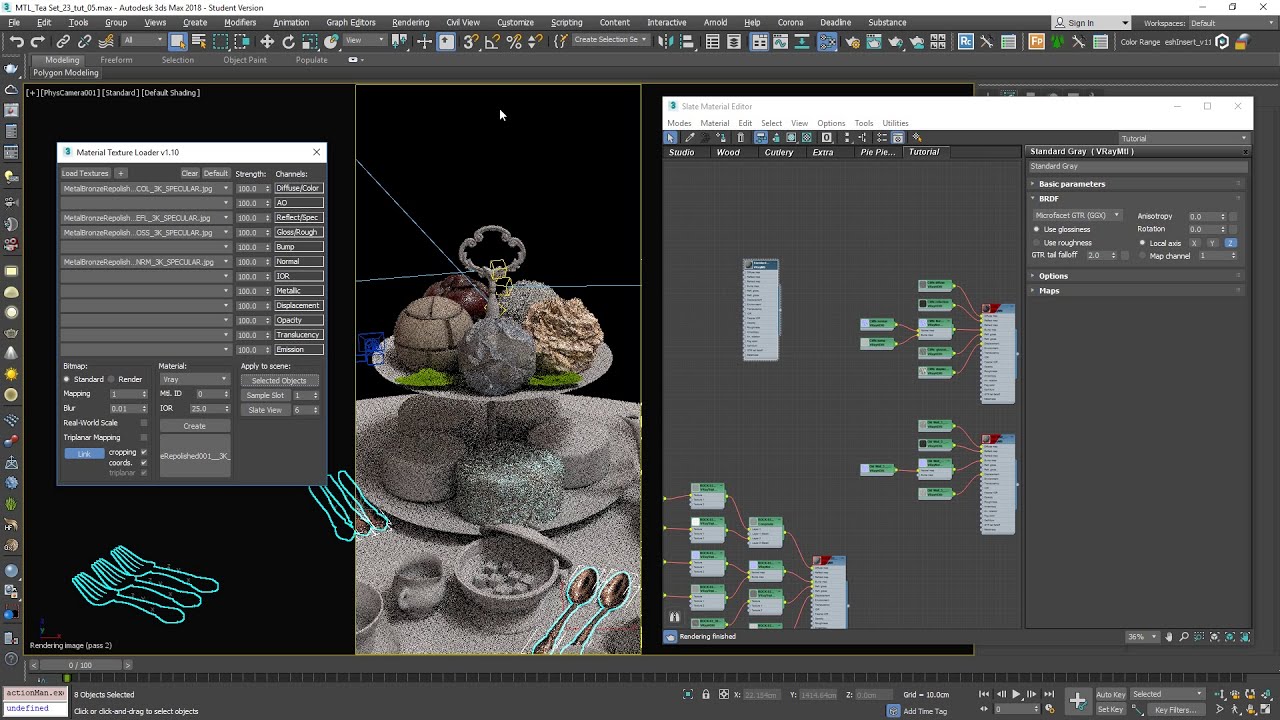Toggle Real-World Scale in Material Texture Loader
1280x720 pixels.
coord(142,422)
